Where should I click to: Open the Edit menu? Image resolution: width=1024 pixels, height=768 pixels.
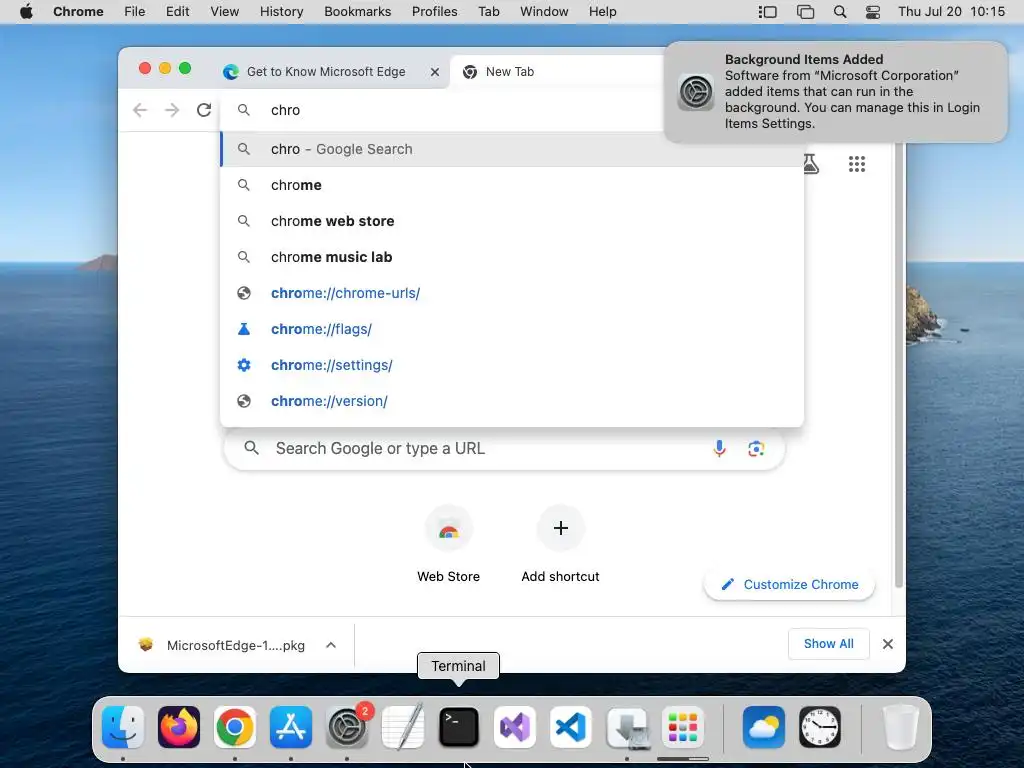pos(178,12)
